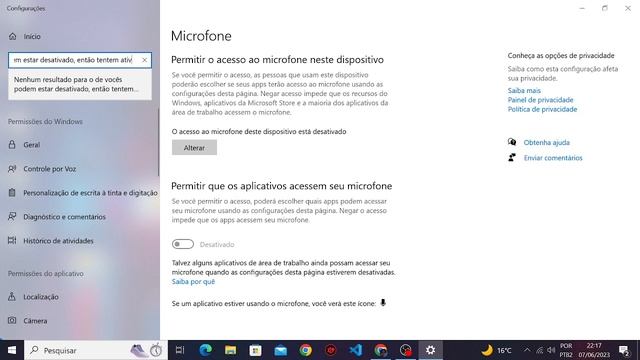Screen dimensions: 640x360
Task: Click the Obtenha ajuda chat icon
Action: [x=512, y=142]
